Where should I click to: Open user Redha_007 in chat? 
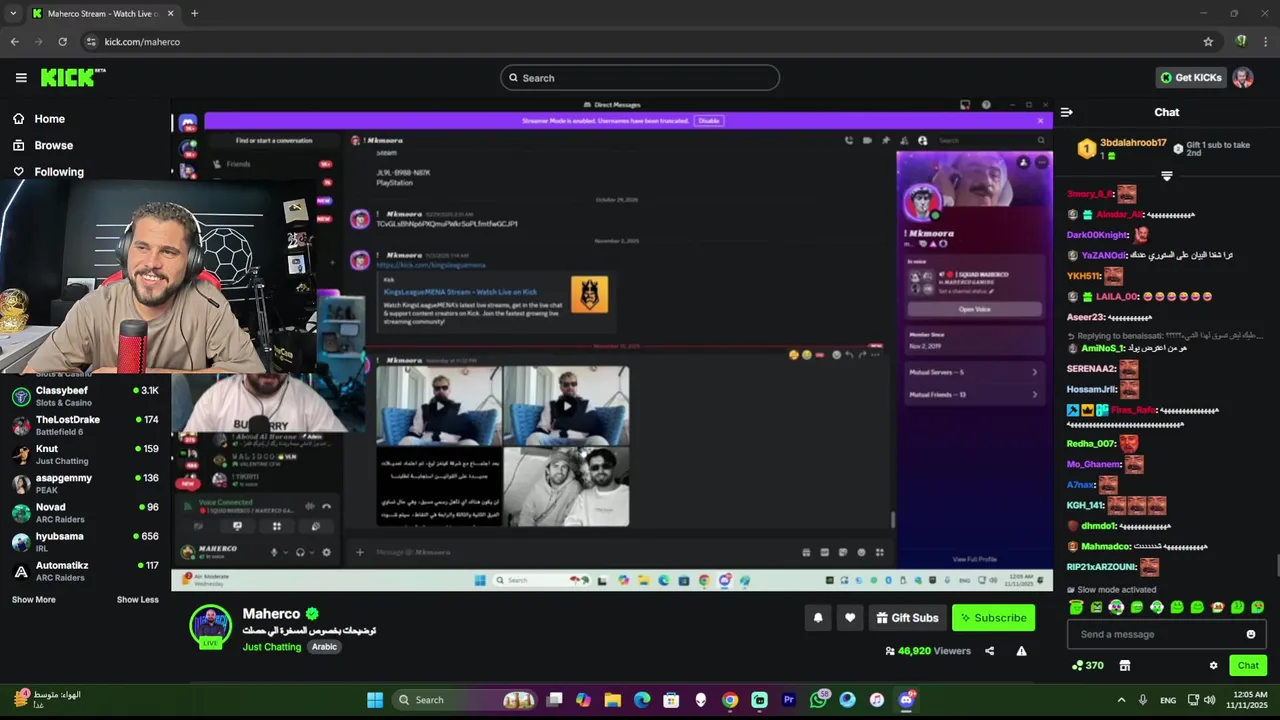pyautogui.click(x=1091, y=444)
